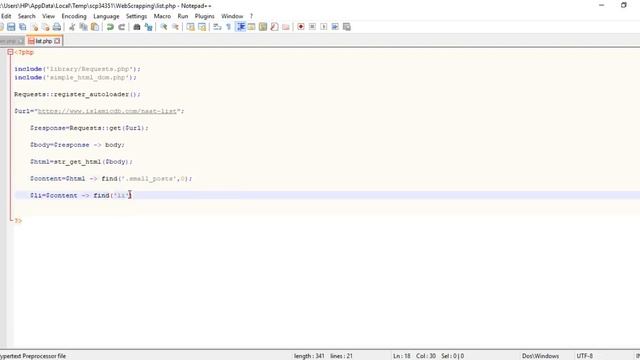Close the list.php tab with its X
This screenshot has height=360, width=640.
[x=57, y=41]
